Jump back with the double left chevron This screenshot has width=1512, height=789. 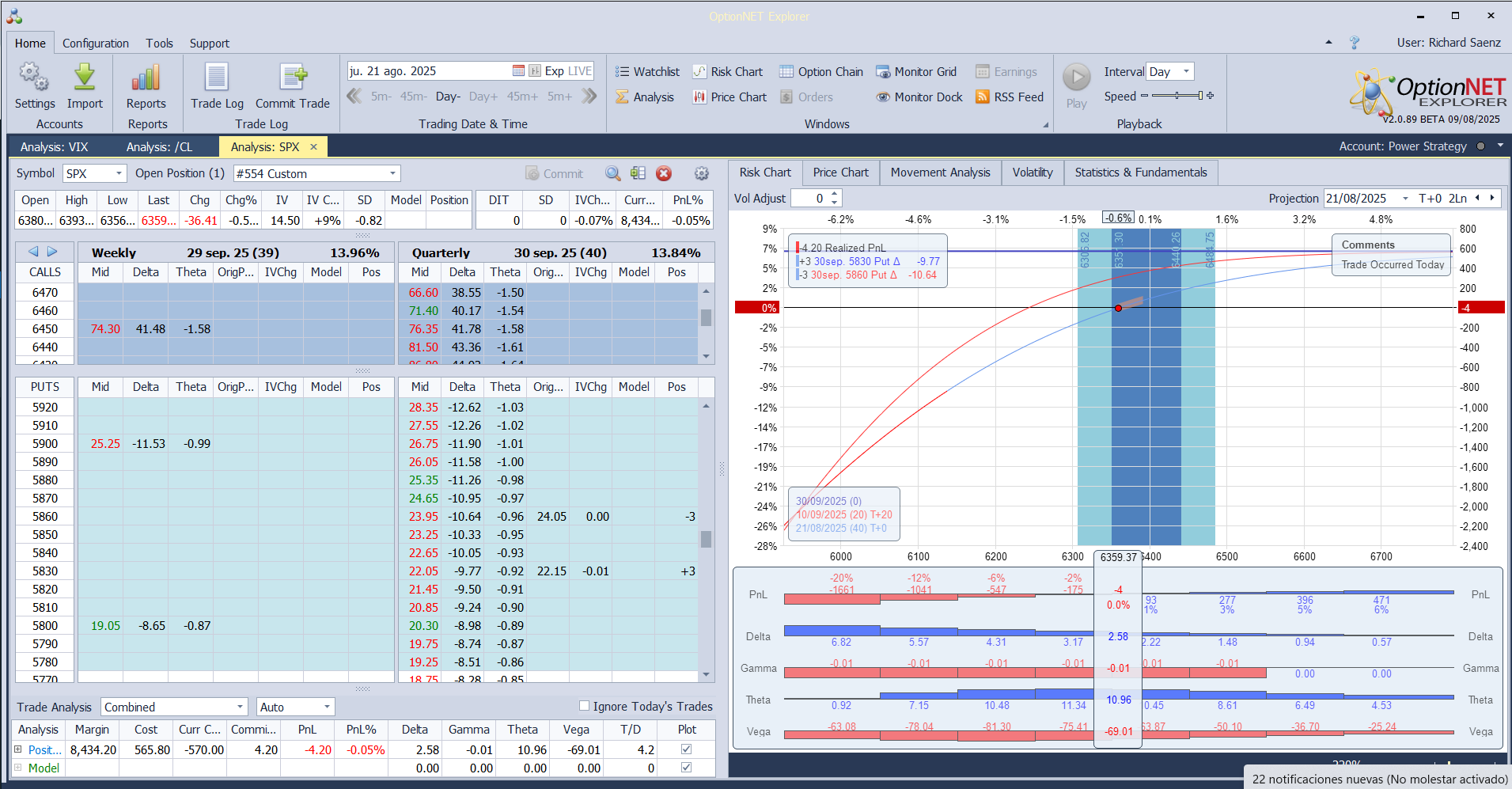coord(354,96)
